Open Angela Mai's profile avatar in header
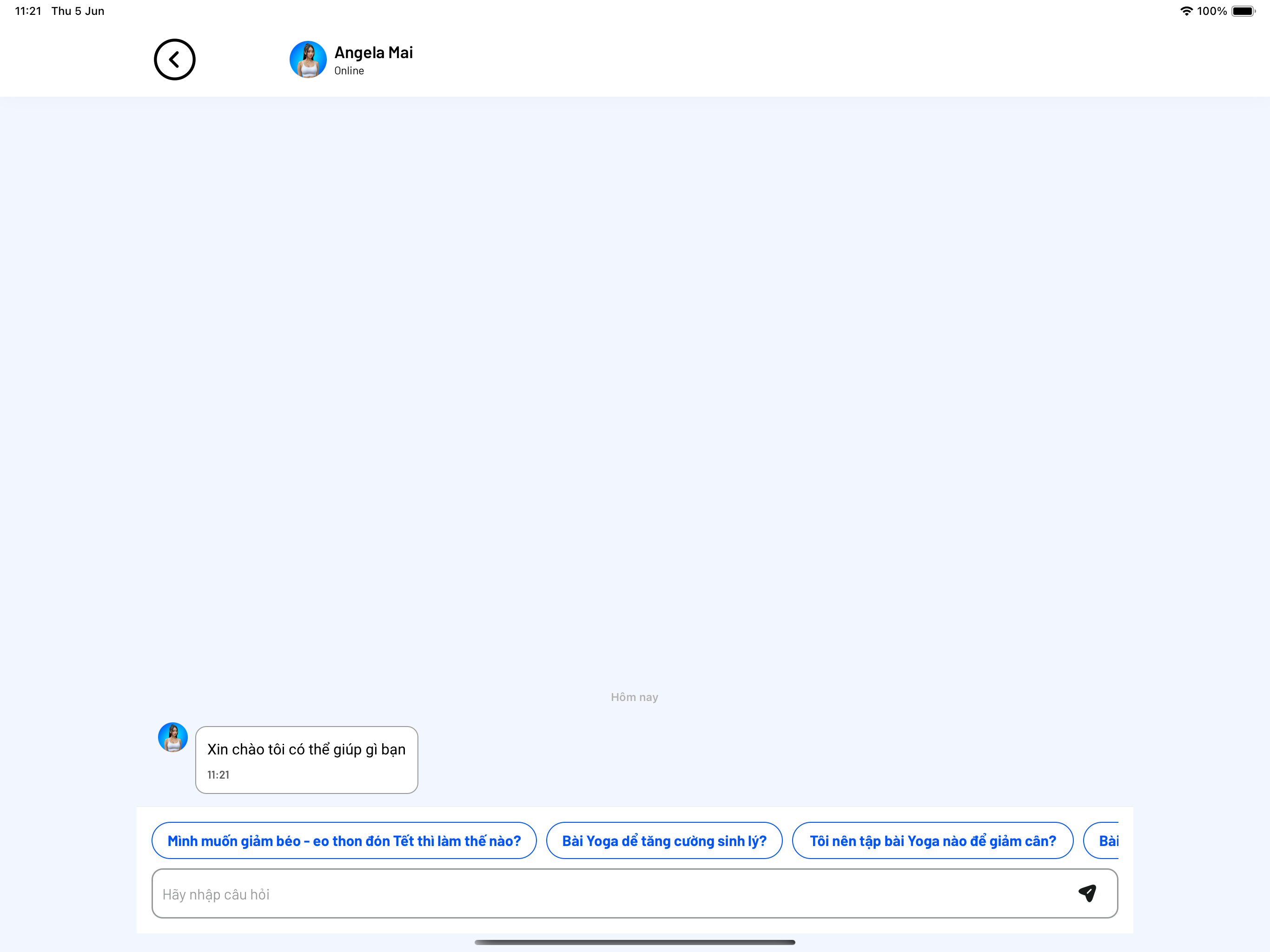 (308, 59)
